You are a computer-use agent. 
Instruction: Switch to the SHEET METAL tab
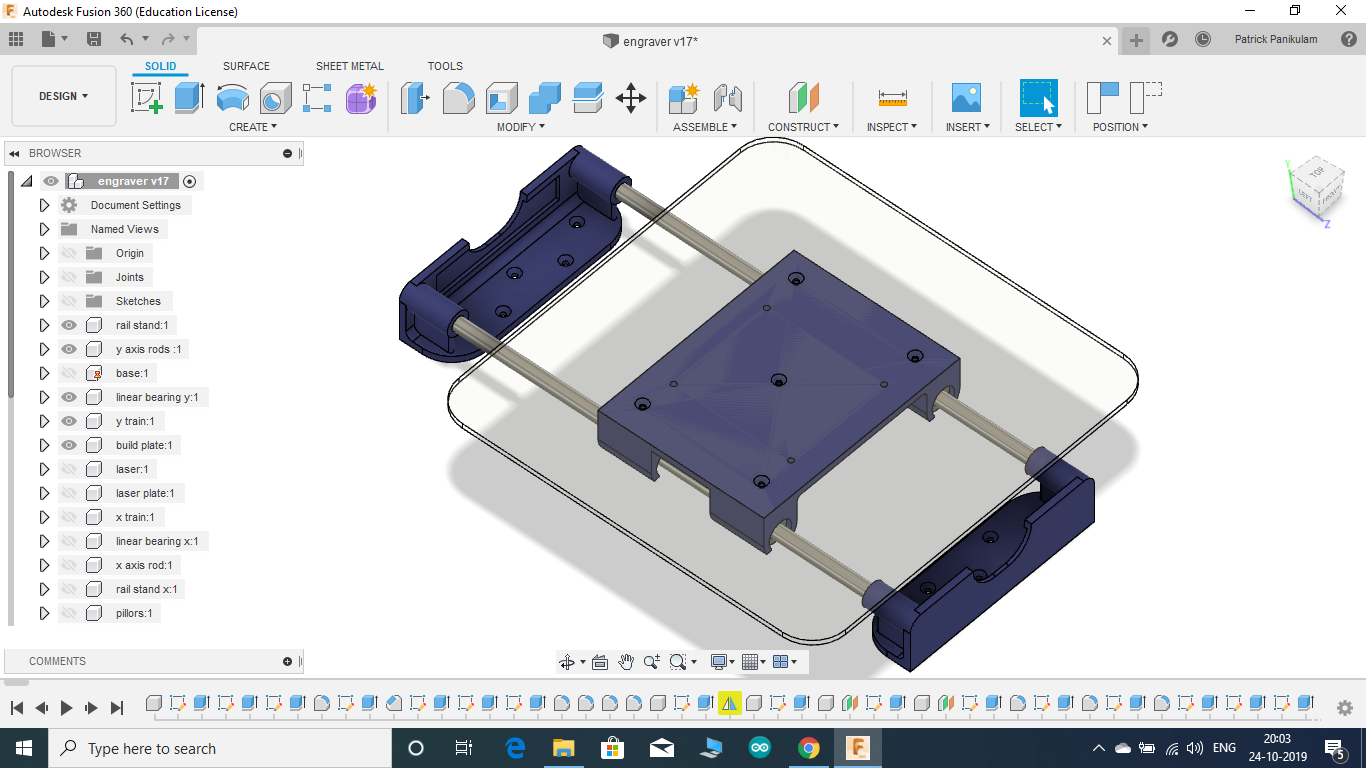coord(350,66)
